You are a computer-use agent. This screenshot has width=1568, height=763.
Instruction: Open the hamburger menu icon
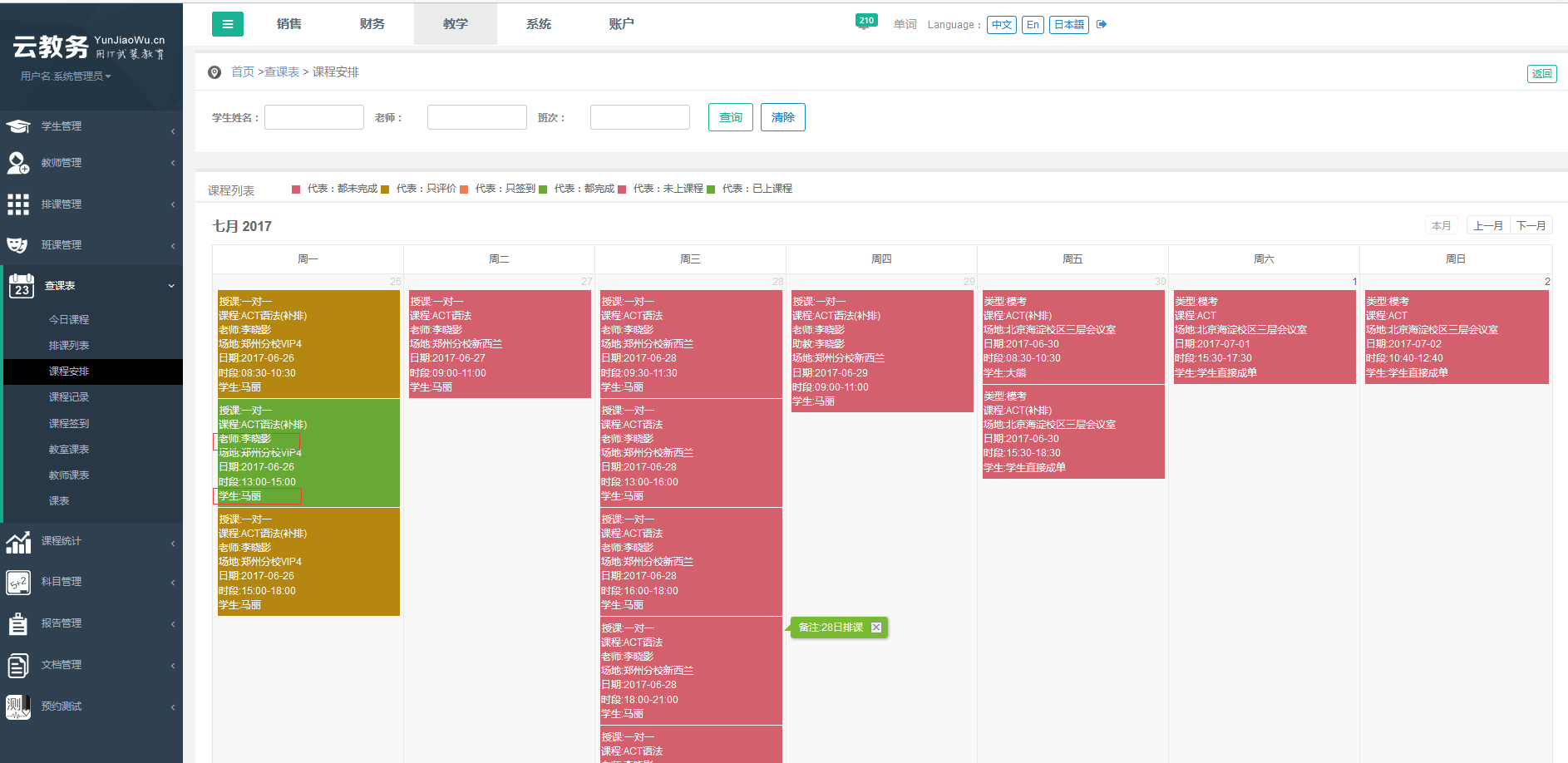click(228, 24)
